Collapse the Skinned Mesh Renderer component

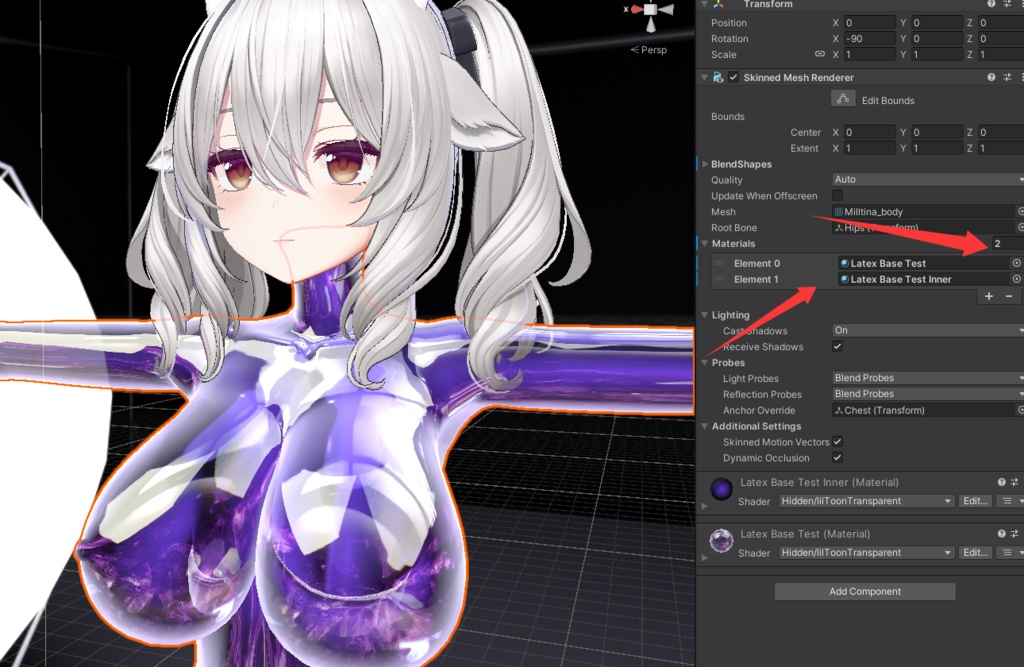pyautogui.click(x=705, y=77)
